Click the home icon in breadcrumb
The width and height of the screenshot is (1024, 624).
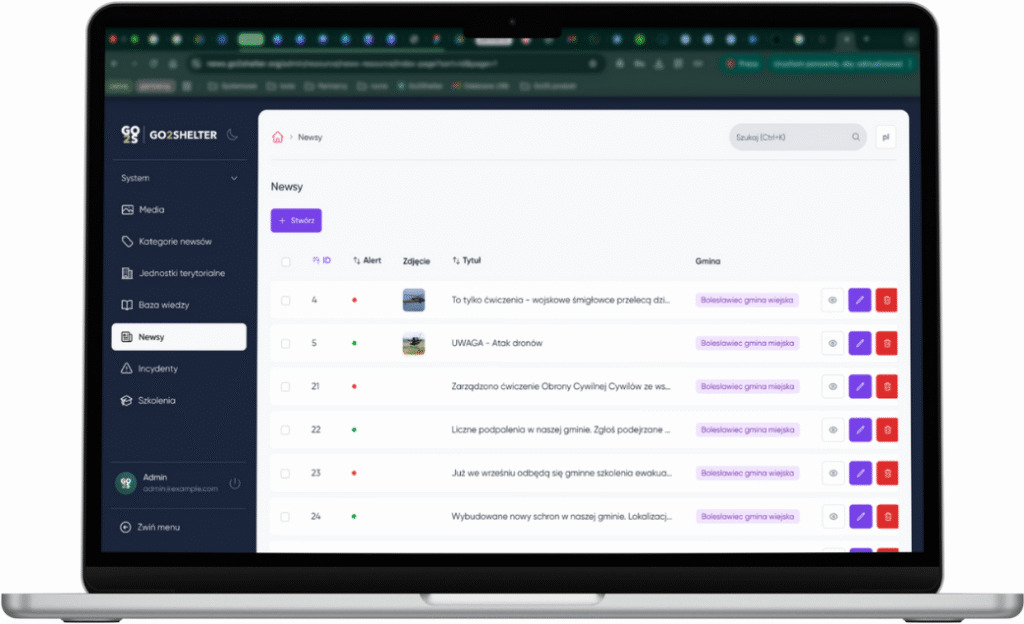(278, 137)
